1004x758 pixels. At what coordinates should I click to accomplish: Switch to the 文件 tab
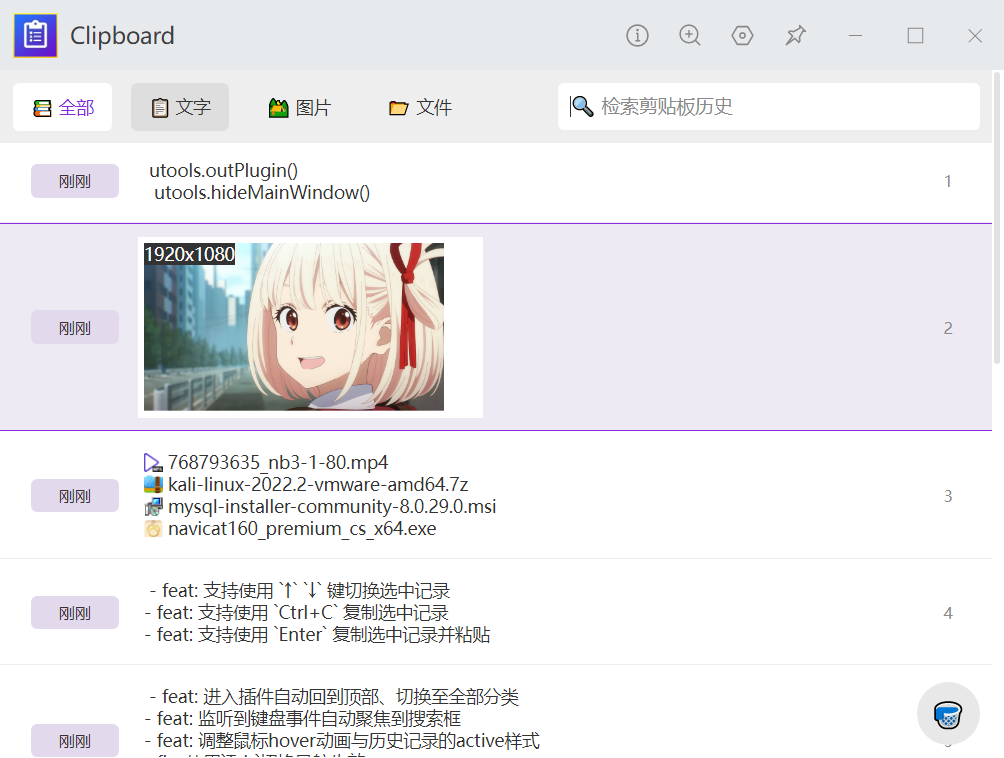[x=420, y=107]
